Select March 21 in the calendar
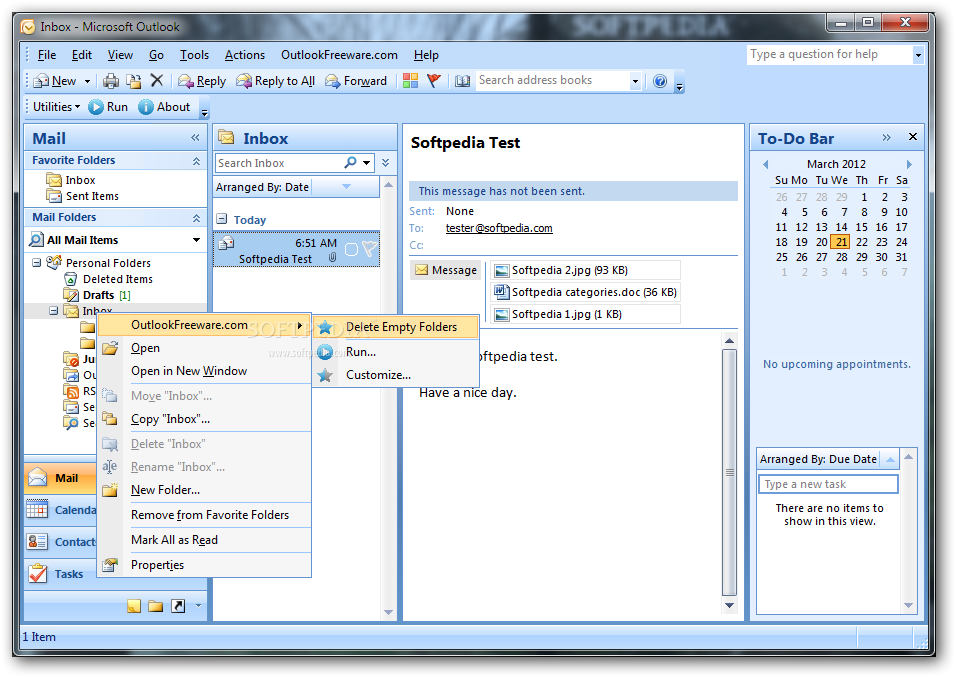 pyautogui.click(x=841, y=242)
